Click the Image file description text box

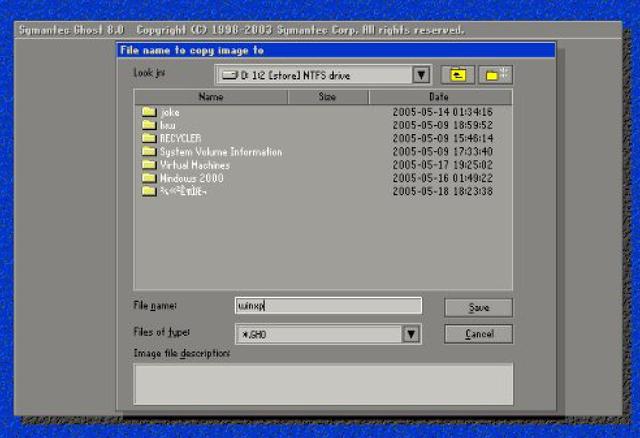[323, 383]
